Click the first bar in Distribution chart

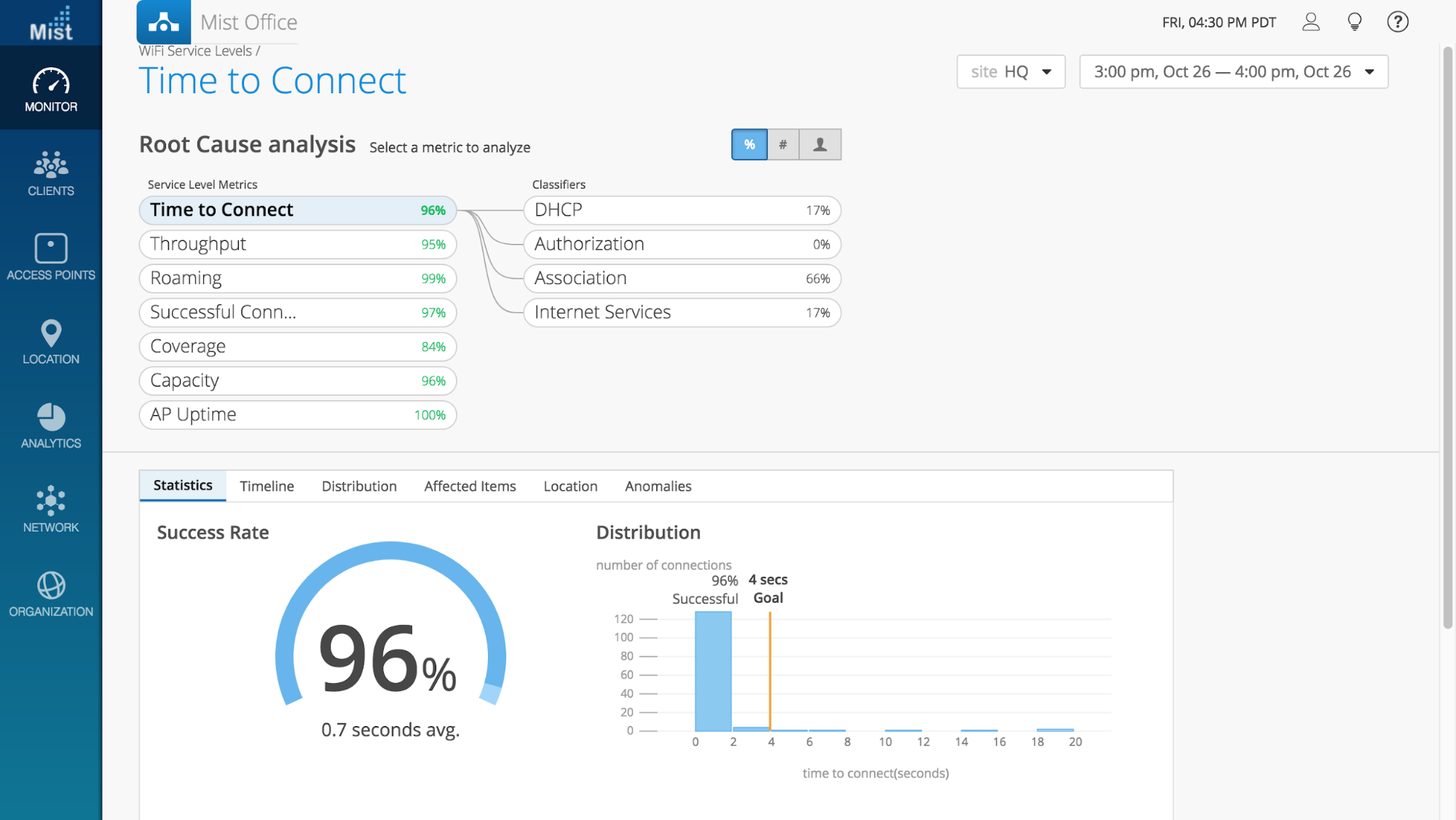point(713,671)
